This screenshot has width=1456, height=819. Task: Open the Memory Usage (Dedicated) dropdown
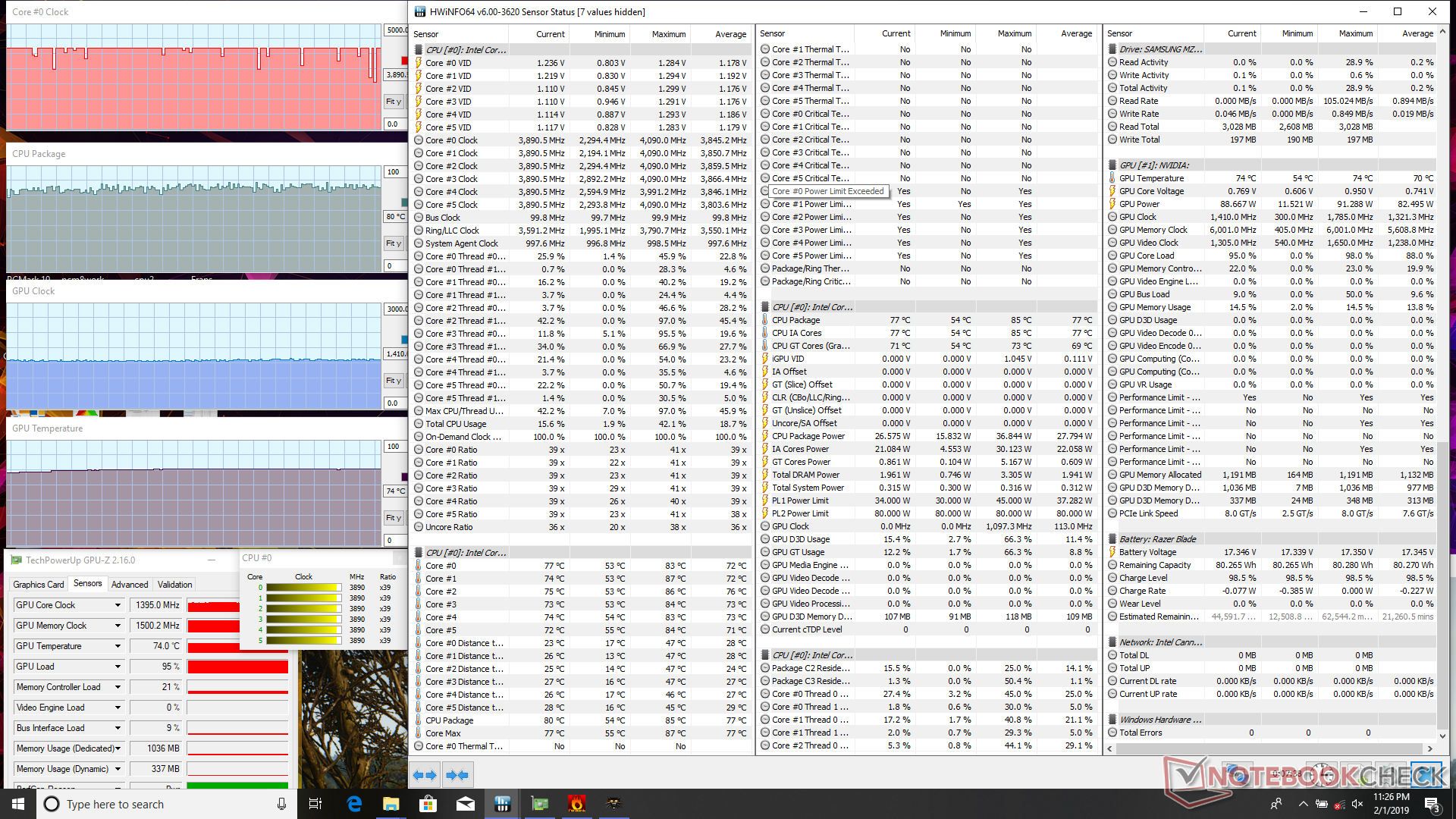(x=118, y=748)
